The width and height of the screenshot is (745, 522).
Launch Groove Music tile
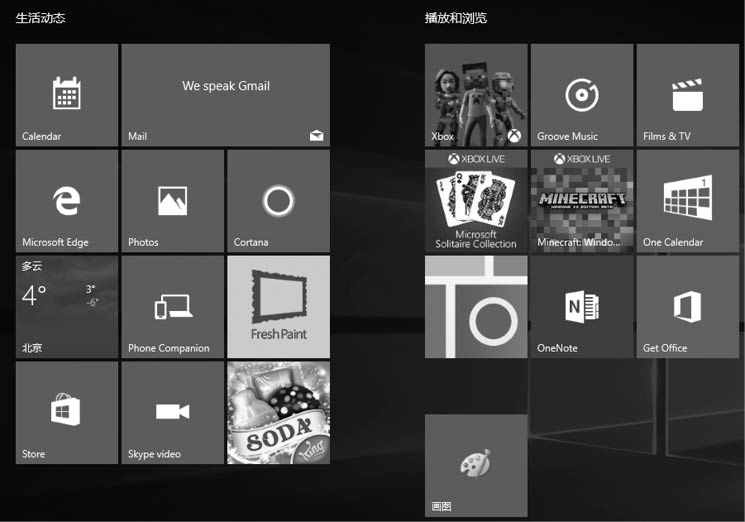click(582, 95)
